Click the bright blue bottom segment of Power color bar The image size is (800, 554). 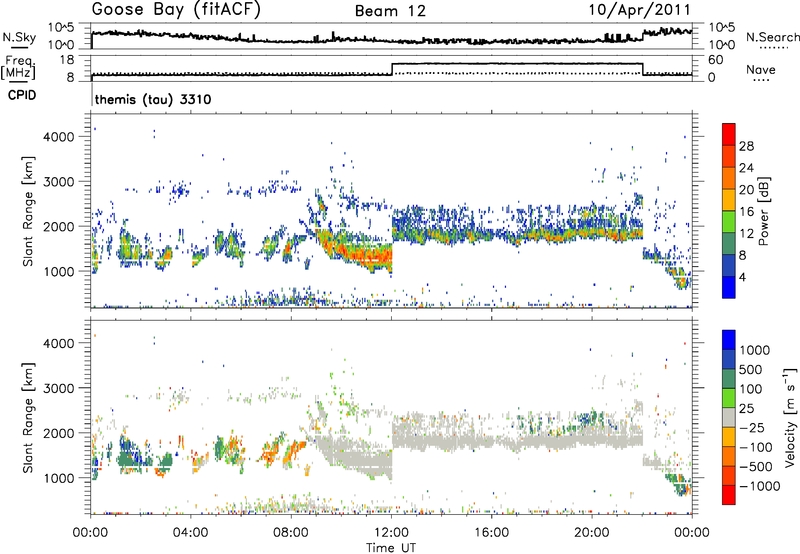coord(729,287)
